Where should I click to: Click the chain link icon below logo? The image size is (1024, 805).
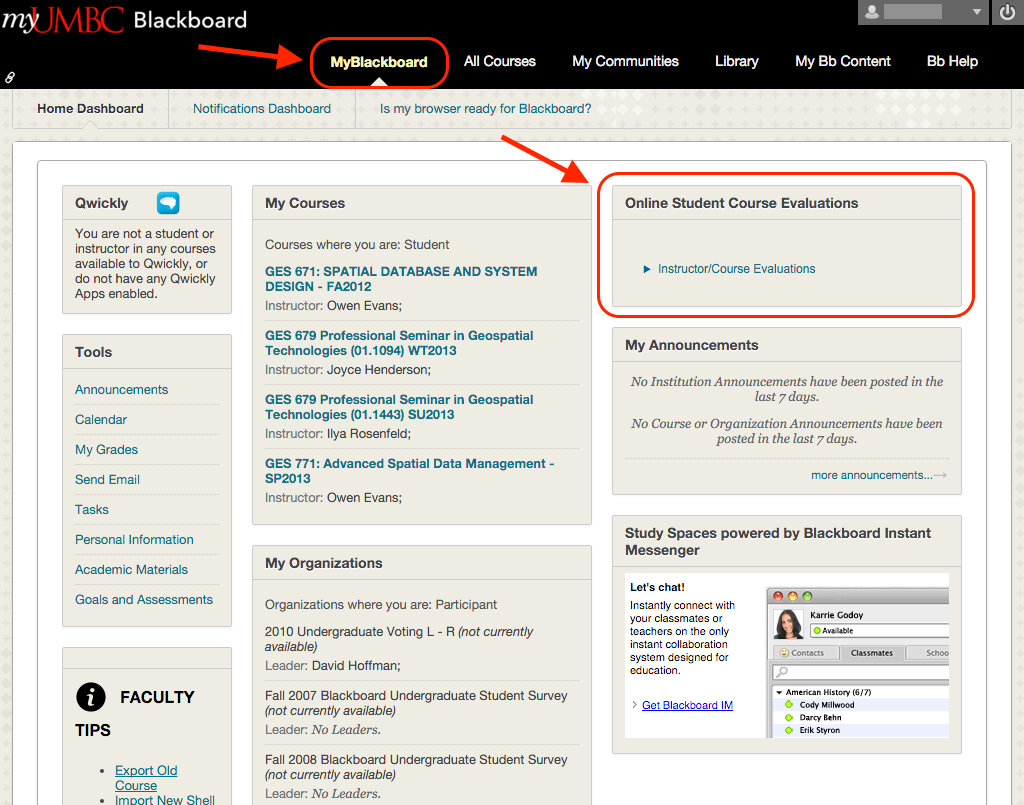[x=10, y=76]
